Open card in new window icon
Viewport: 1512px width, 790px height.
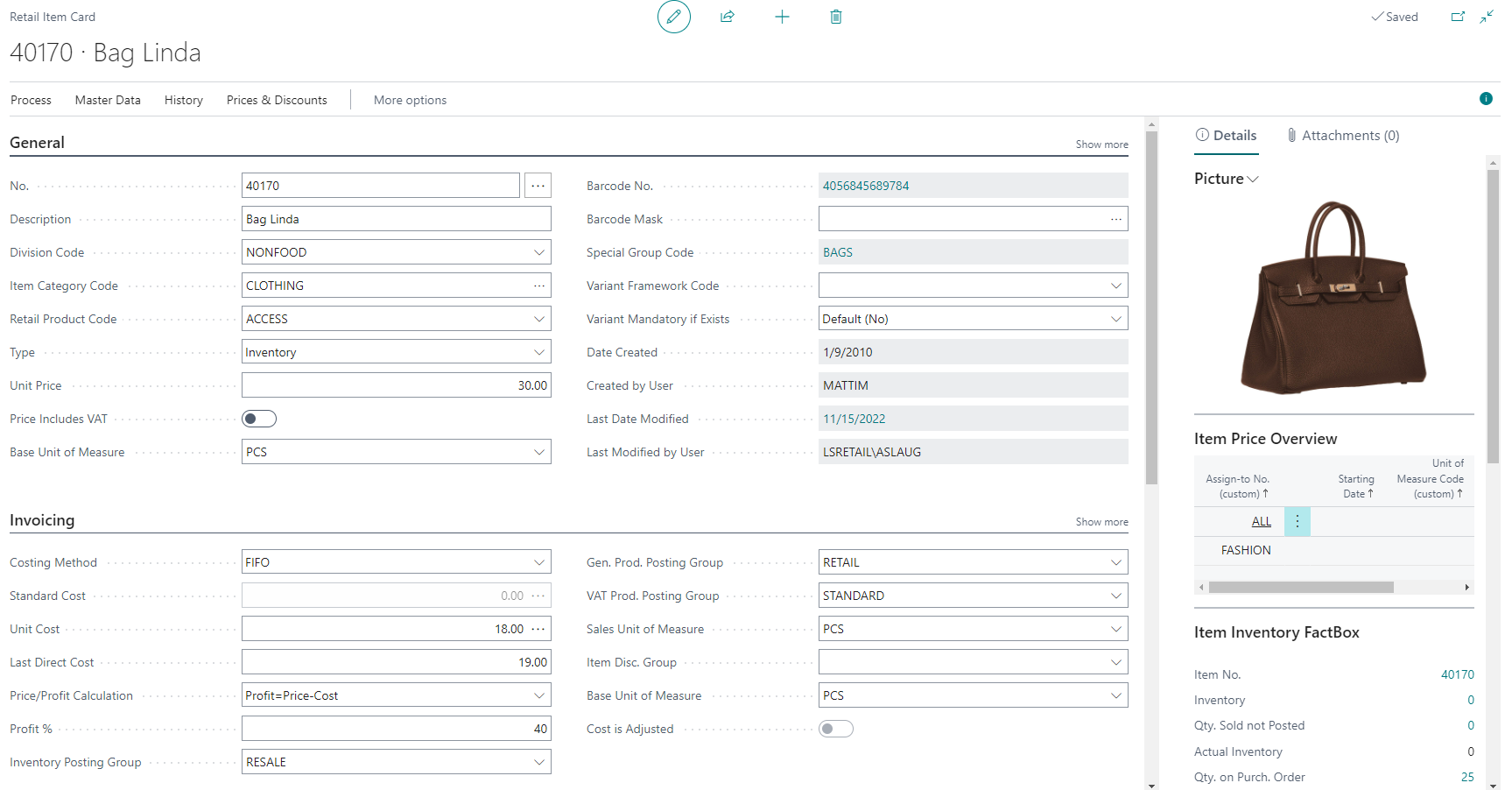click(x=1458, y=17)
